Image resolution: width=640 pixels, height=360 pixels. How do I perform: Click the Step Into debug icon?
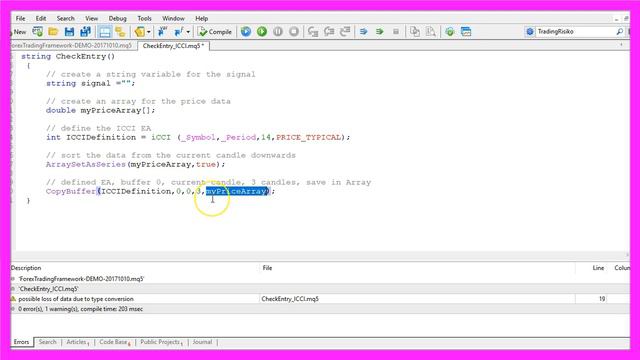(x=313, y=31)
